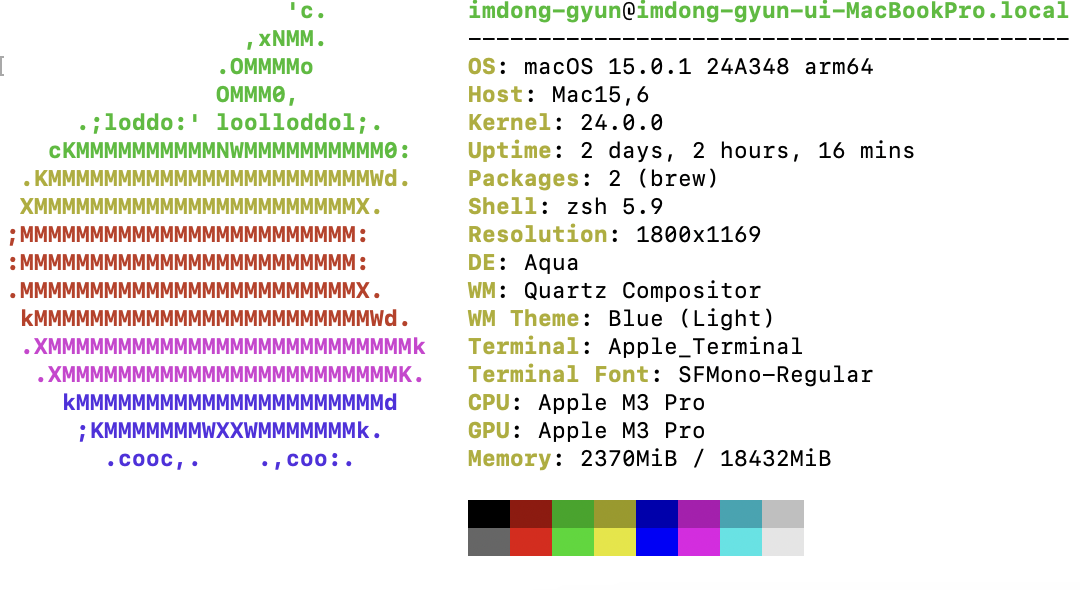
Task: Click the OS line reading macOS 15.0.1
Action: (670, 67)
